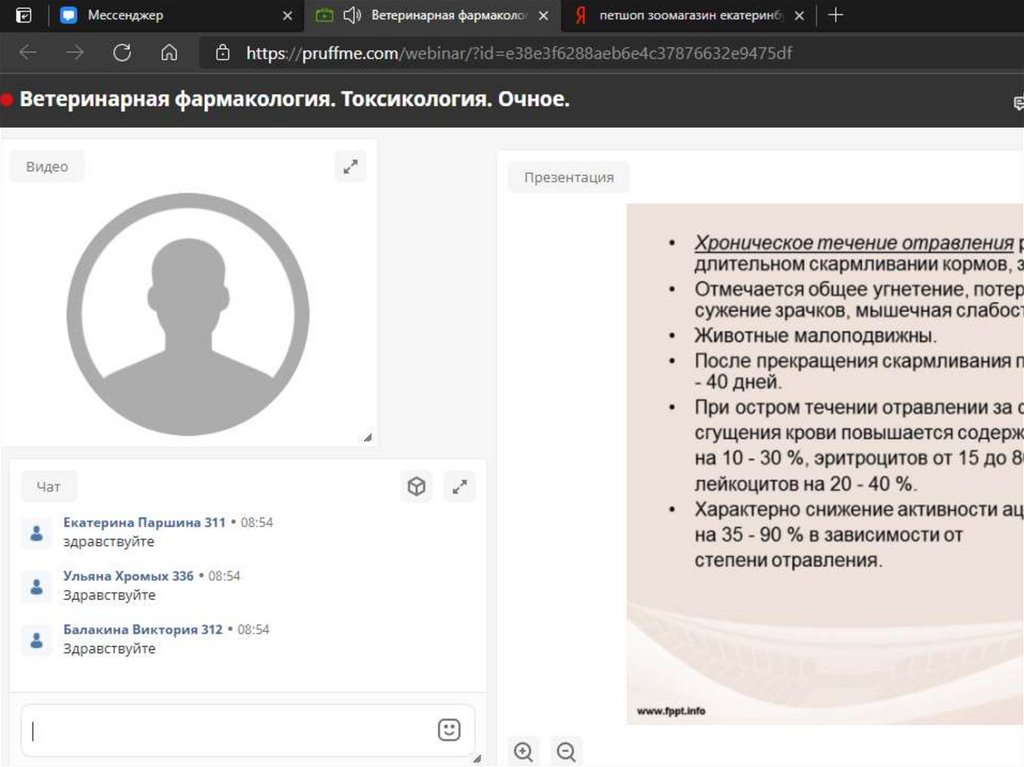This screenshot has width=1024, height=767.
Task: Click the pruffme.com address bar
Action: click(x=520, y=53)
